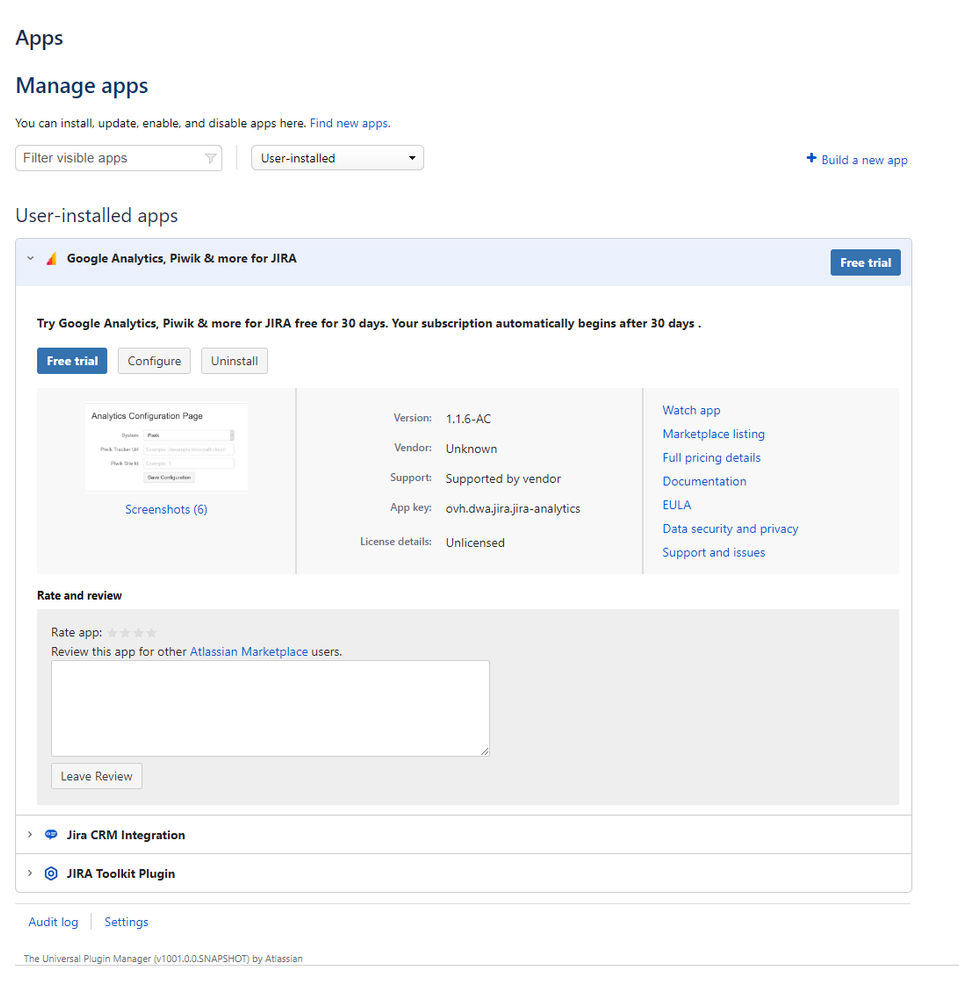Click the Supported by vendor text
The width and height of the screenshot is (959, 999).
tap(503, 478)
